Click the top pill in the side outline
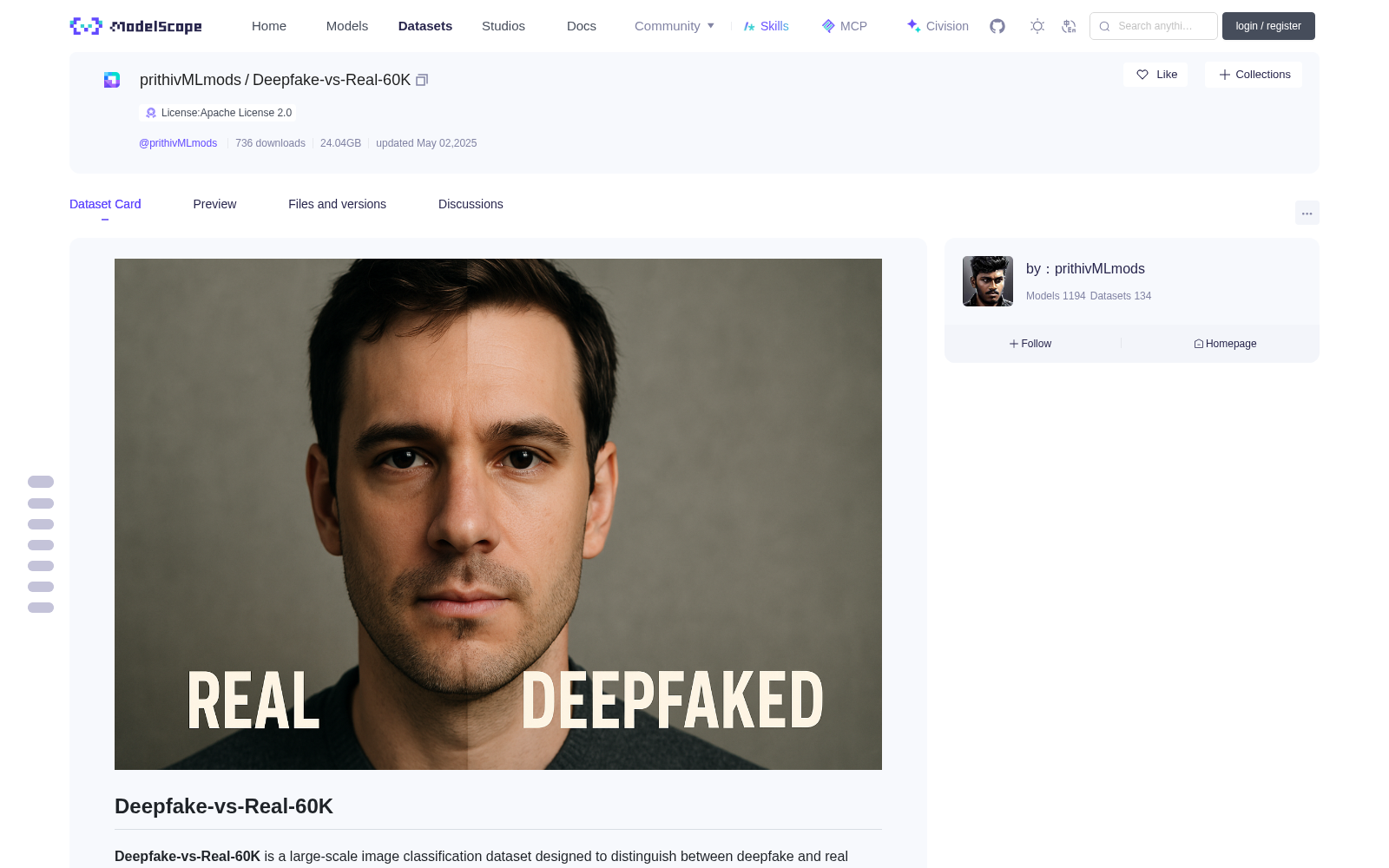1389x868 pixels. [x=41, y=482]
